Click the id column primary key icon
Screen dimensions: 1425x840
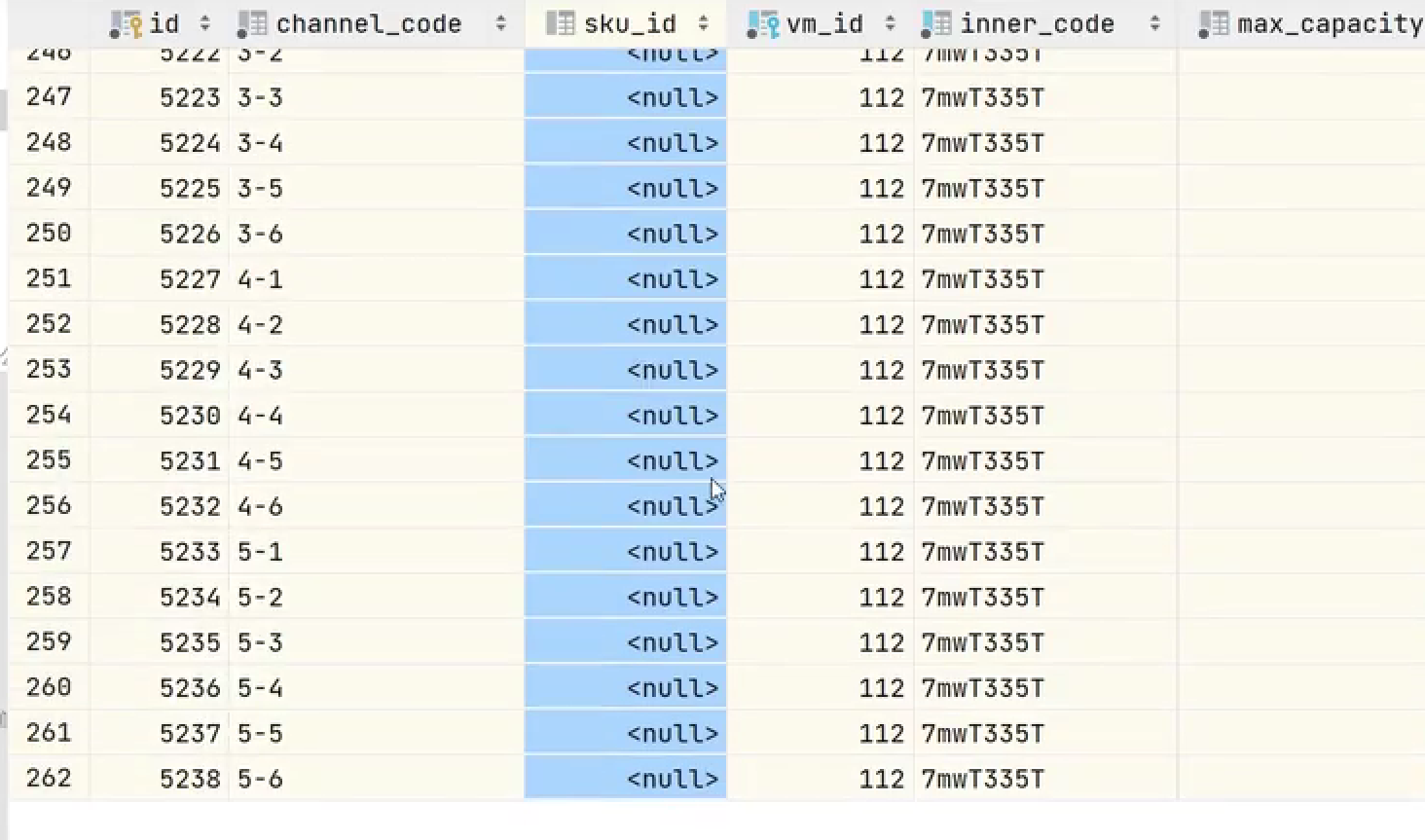click(x=127, y=23)
